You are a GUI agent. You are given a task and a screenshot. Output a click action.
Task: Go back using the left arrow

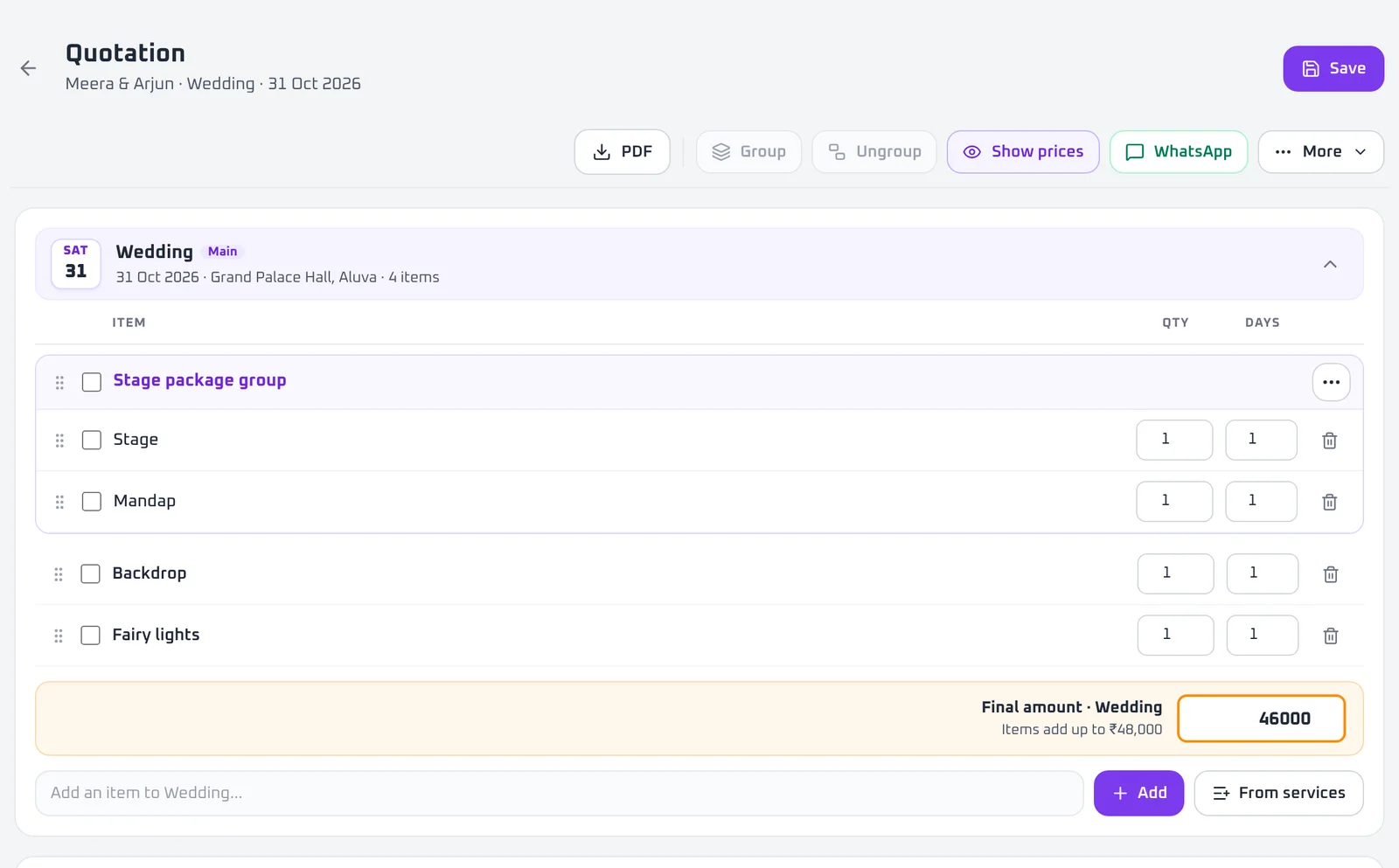(28, 68)
